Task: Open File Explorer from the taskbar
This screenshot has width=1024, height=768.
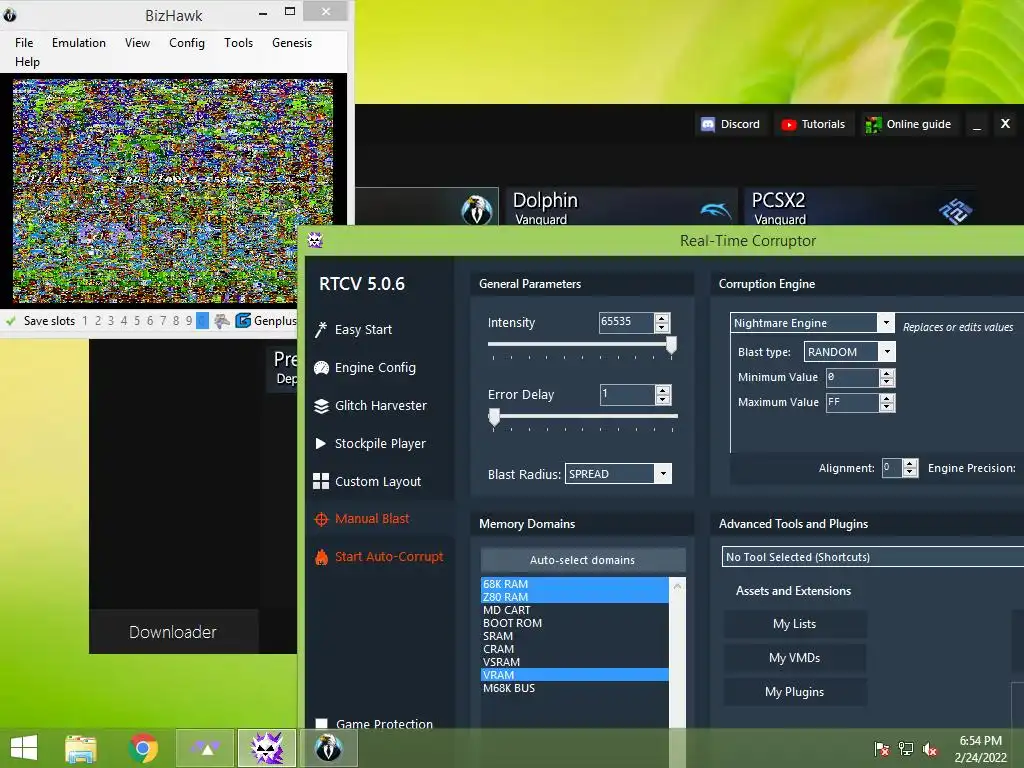Action: (x=81, y=748)
